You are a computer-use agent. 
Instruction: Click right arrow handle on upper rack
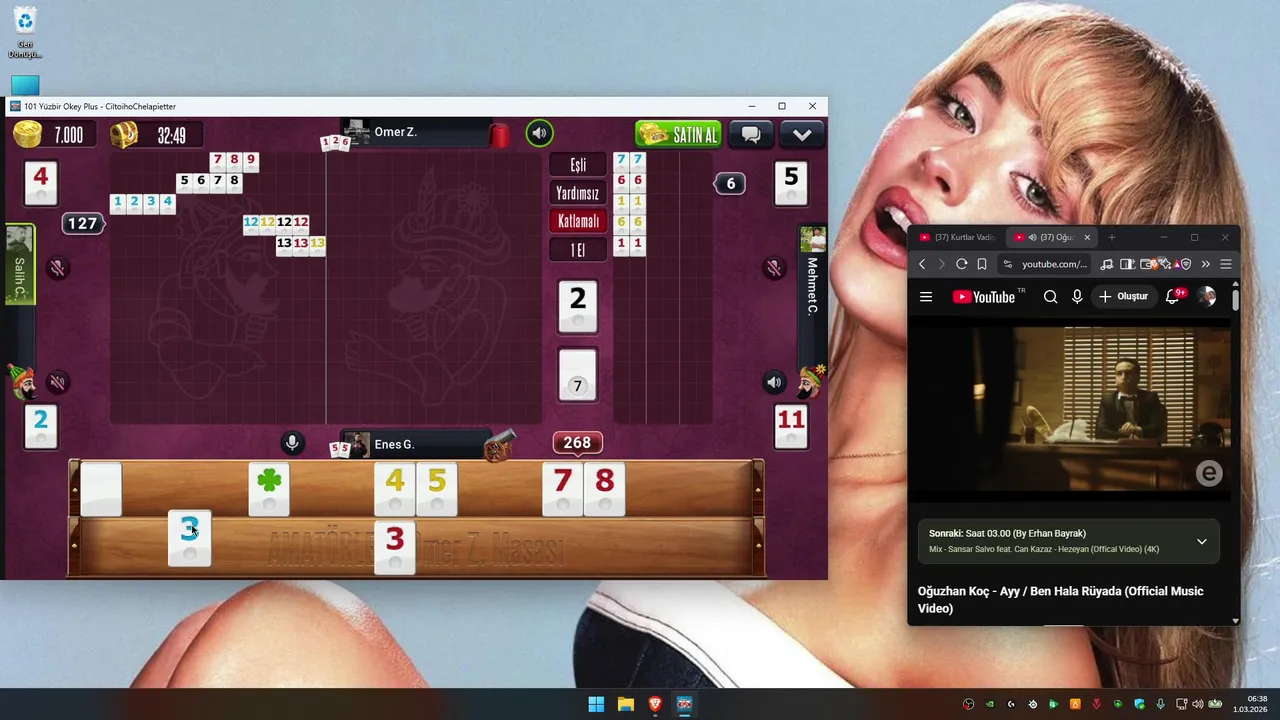(757, 489)
